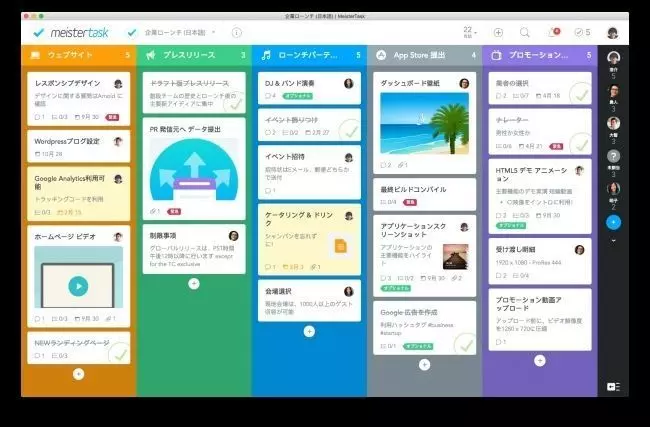
Task: Click the plus circle icon in header
Action: pos(498,32)
